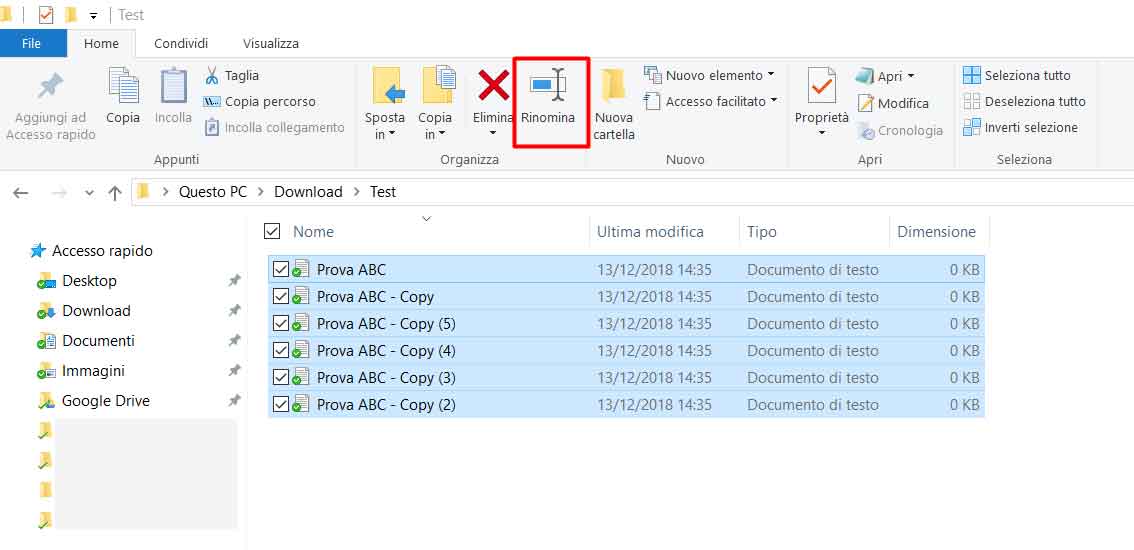Click the Up one level arrow
The width and height of the screenshot is (1134, 550).
[x=114, y=192]
